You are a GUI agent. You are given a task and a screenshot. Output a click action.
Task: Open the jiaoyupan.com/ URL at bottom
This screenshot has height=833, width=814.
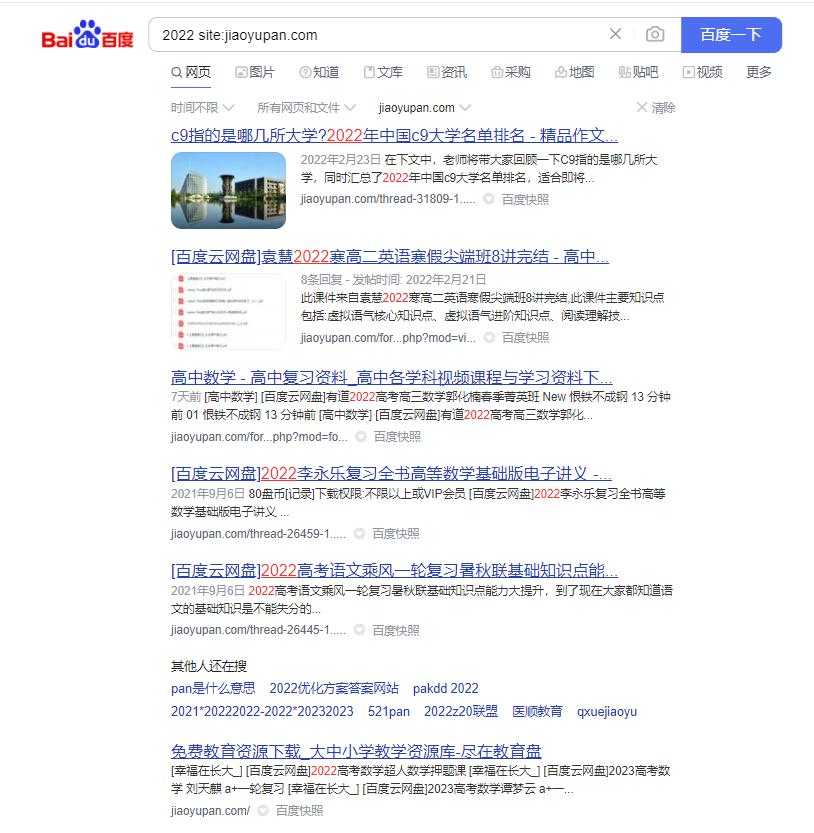pyautogui.click(x=210, y=811)
